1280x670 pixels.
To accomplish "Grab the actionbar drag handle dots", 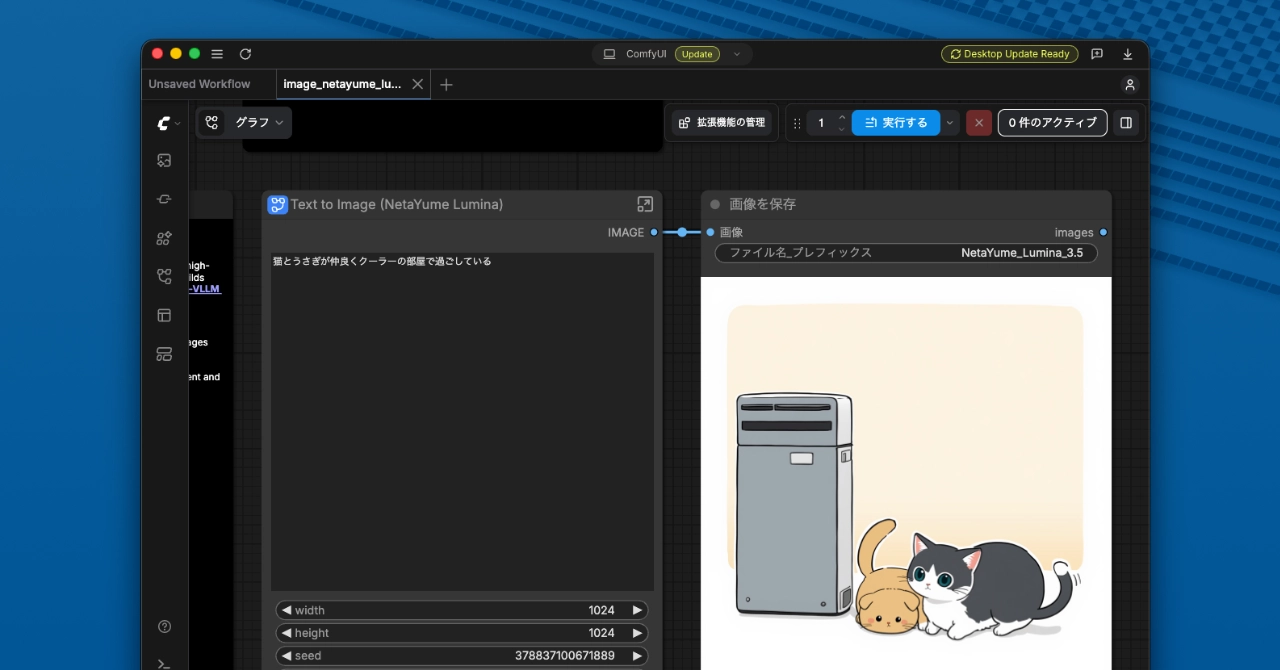I will (x=797, y=123).
